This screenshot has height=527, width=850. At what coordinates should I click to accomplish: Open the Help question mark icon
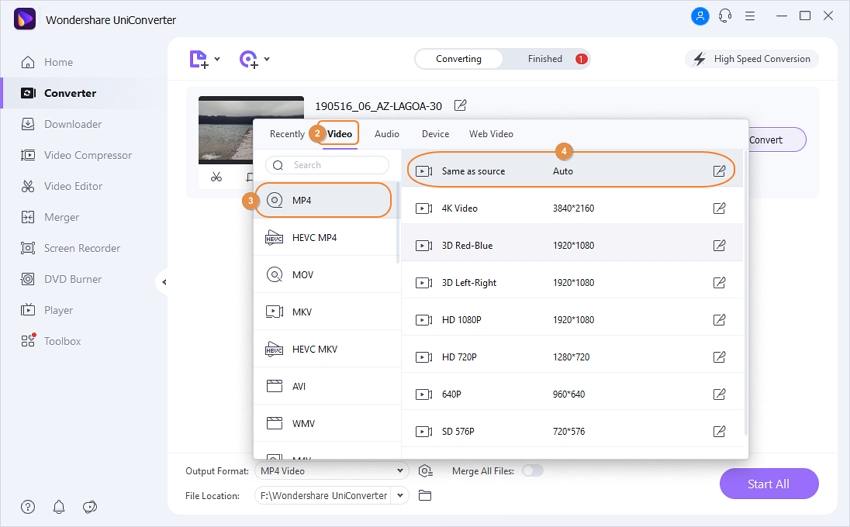click(x=28, y=507)
